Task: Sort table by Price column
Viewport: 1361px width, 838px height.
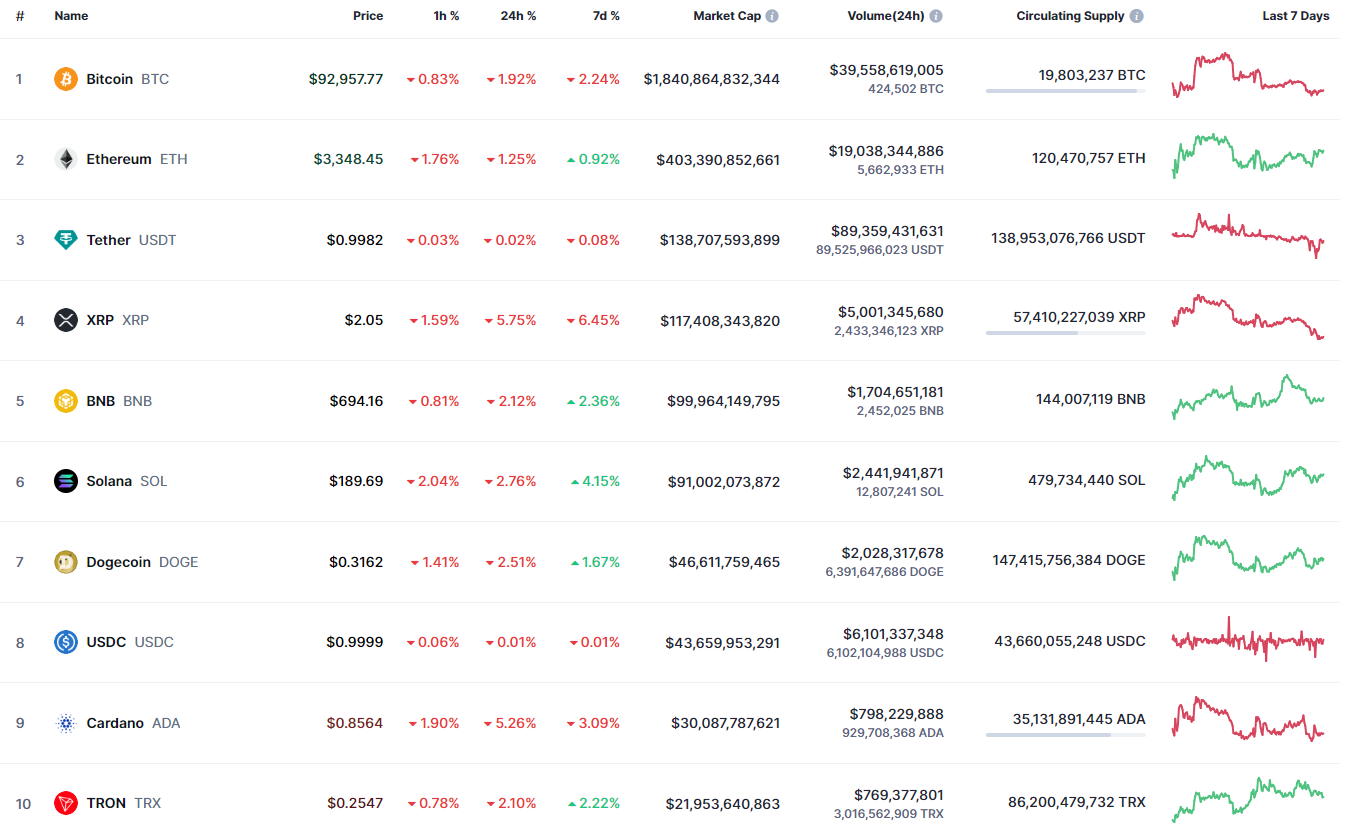Action: 367,16
